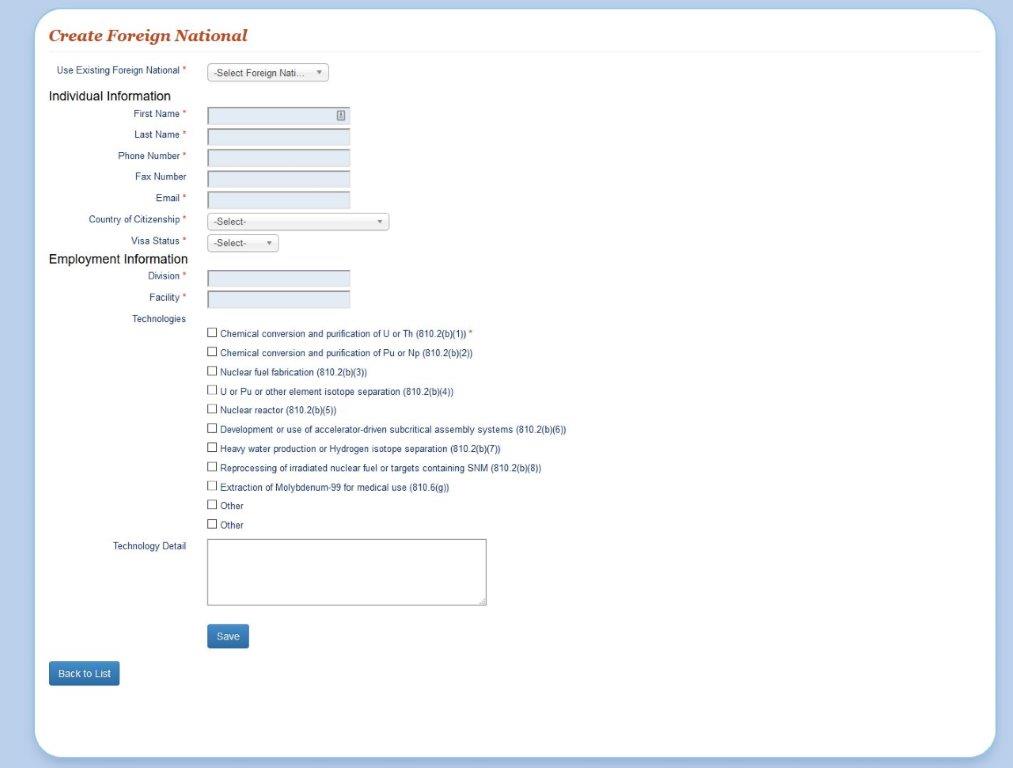Open the Use Existing Foreign National dropdown

tap(267, 73)
